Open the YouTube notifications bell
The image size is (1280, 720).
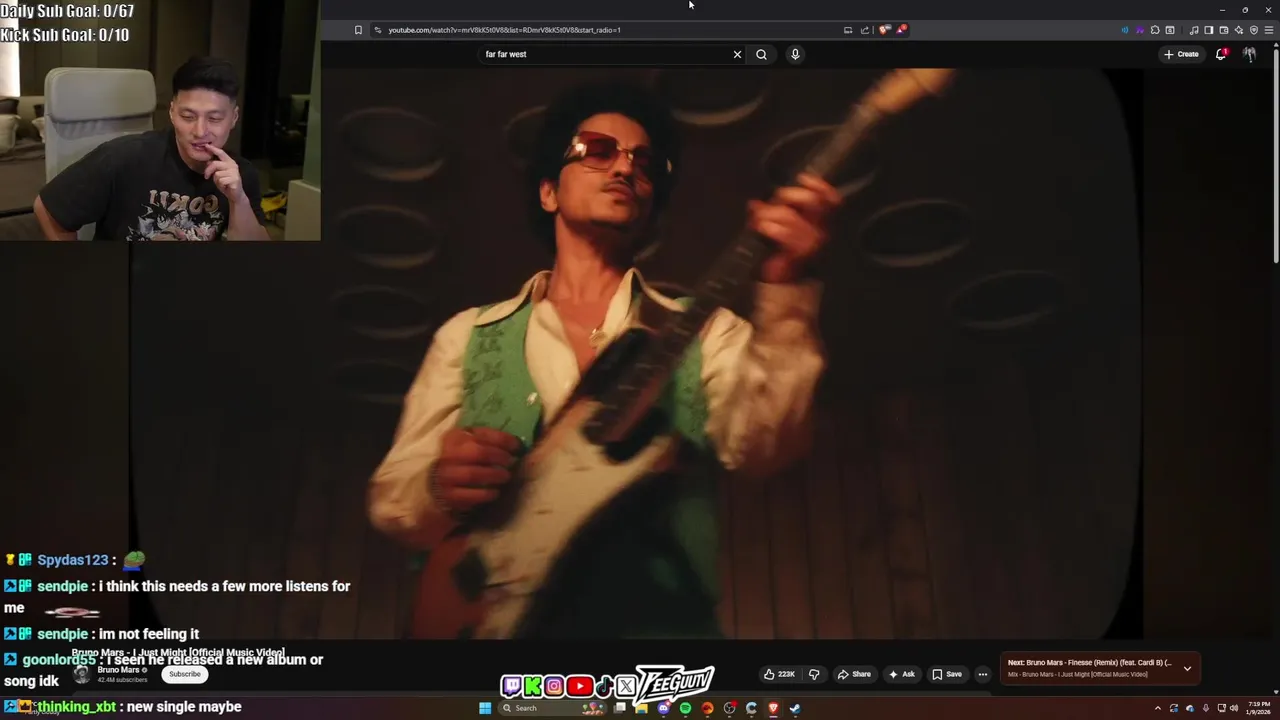pyautogui.click(x=1221, y=54)
